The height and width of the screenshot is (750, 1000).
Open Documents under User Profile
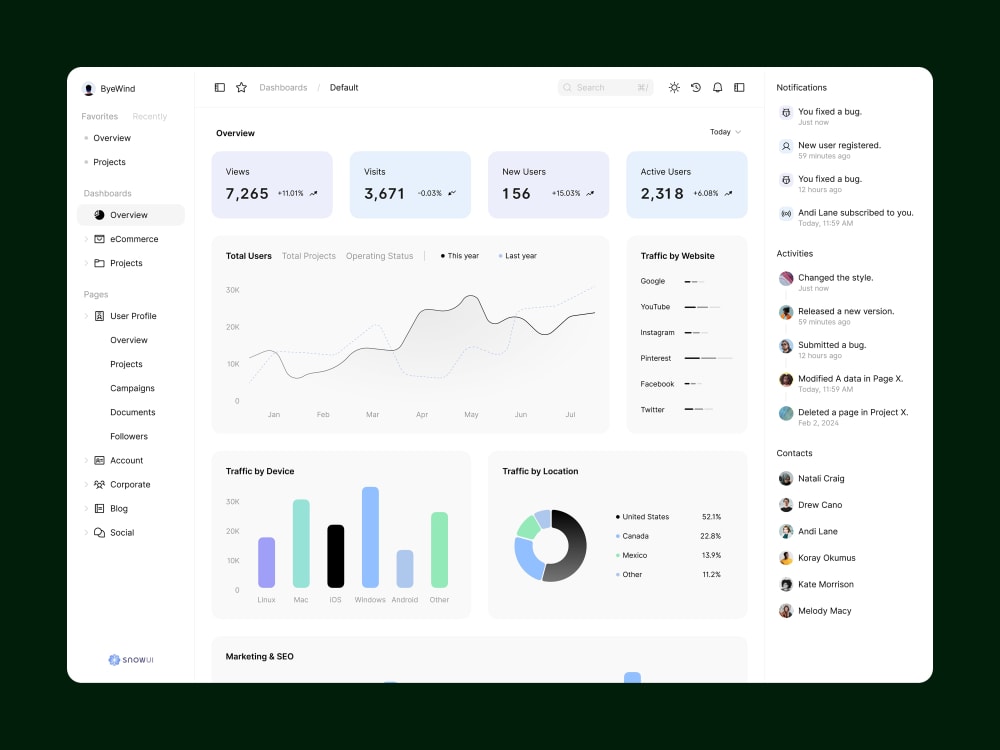click(x=133, y=412)
